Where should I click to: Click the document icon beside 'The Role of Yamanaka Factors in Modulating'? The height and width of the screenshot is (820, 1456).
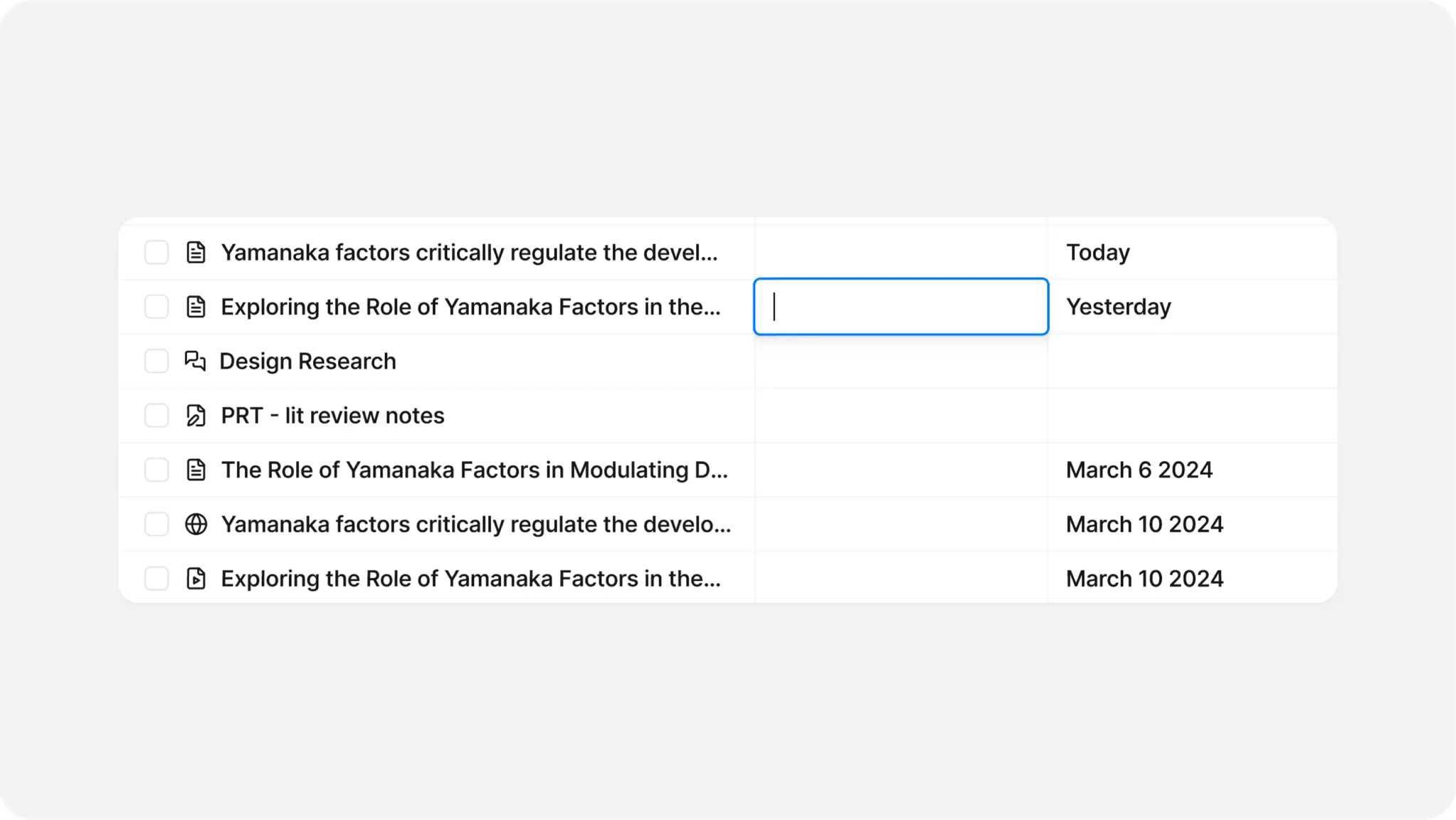point(196,470)
